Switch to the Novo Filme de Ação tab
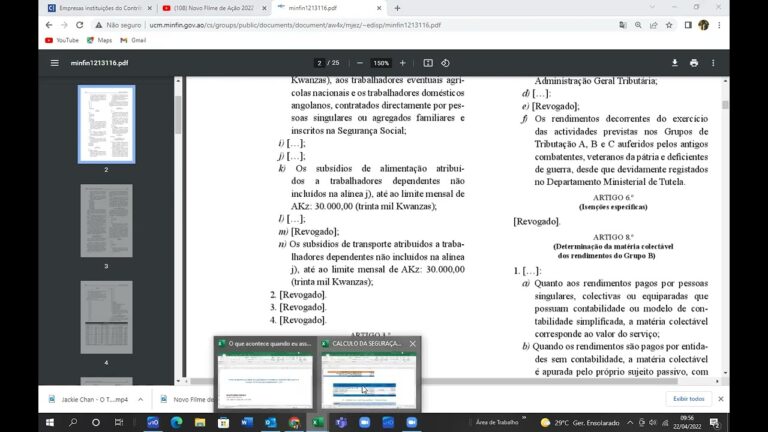Viewport: 768px width, 432px height. click(215, 8)
